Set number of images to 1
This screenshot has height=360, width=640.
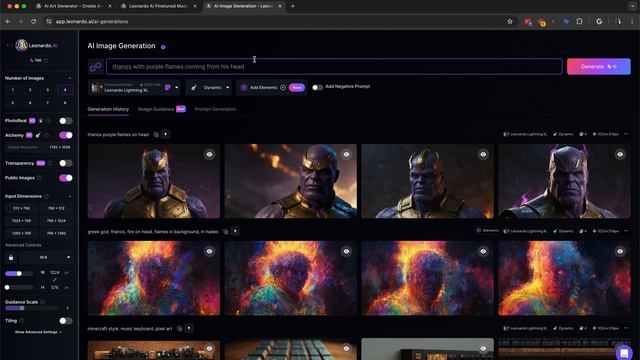[x=13, y=90]
